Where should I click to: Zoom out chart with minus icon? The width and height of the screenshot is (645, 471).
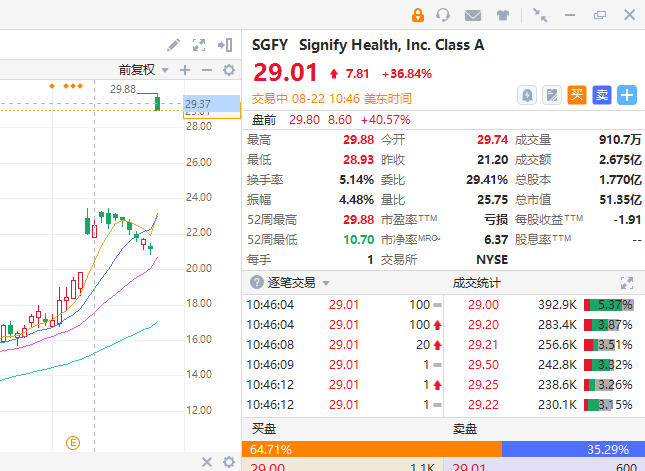[x=207, y=70]
